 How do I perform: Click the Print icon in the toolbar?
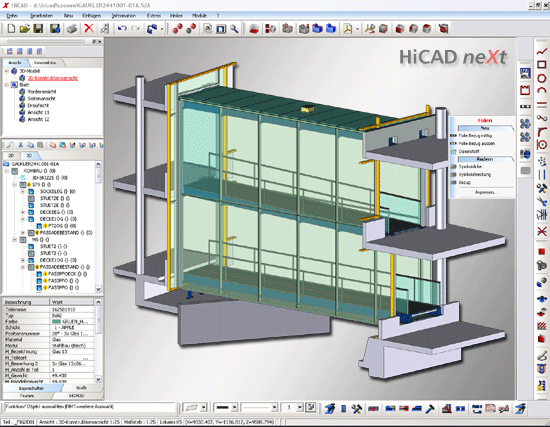coord(72,28)
